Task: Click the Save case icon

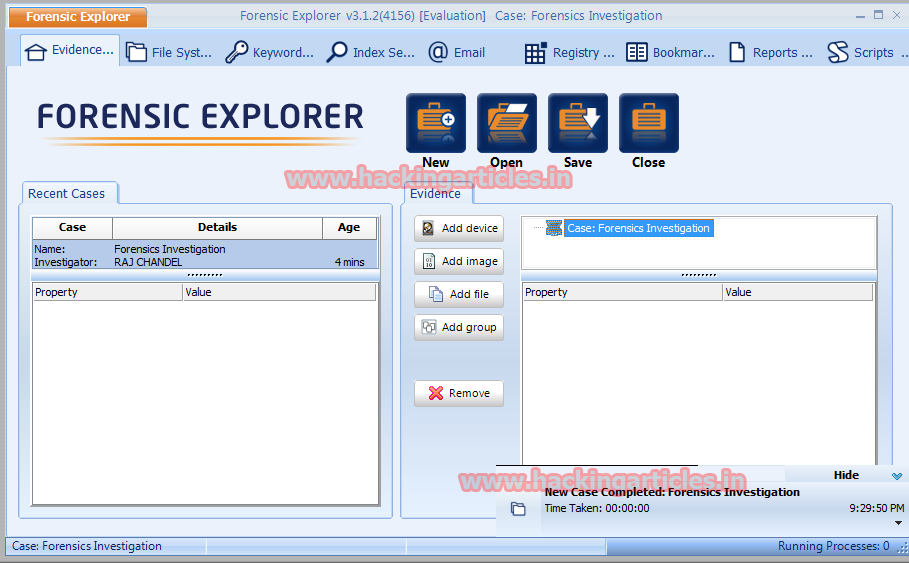Action: [578, 123]
